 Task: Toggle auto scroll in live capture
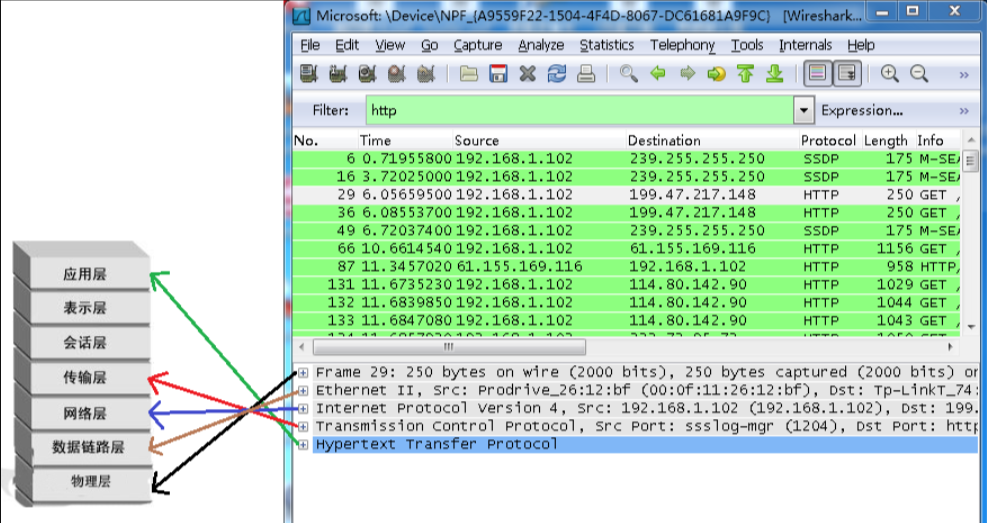847,74
